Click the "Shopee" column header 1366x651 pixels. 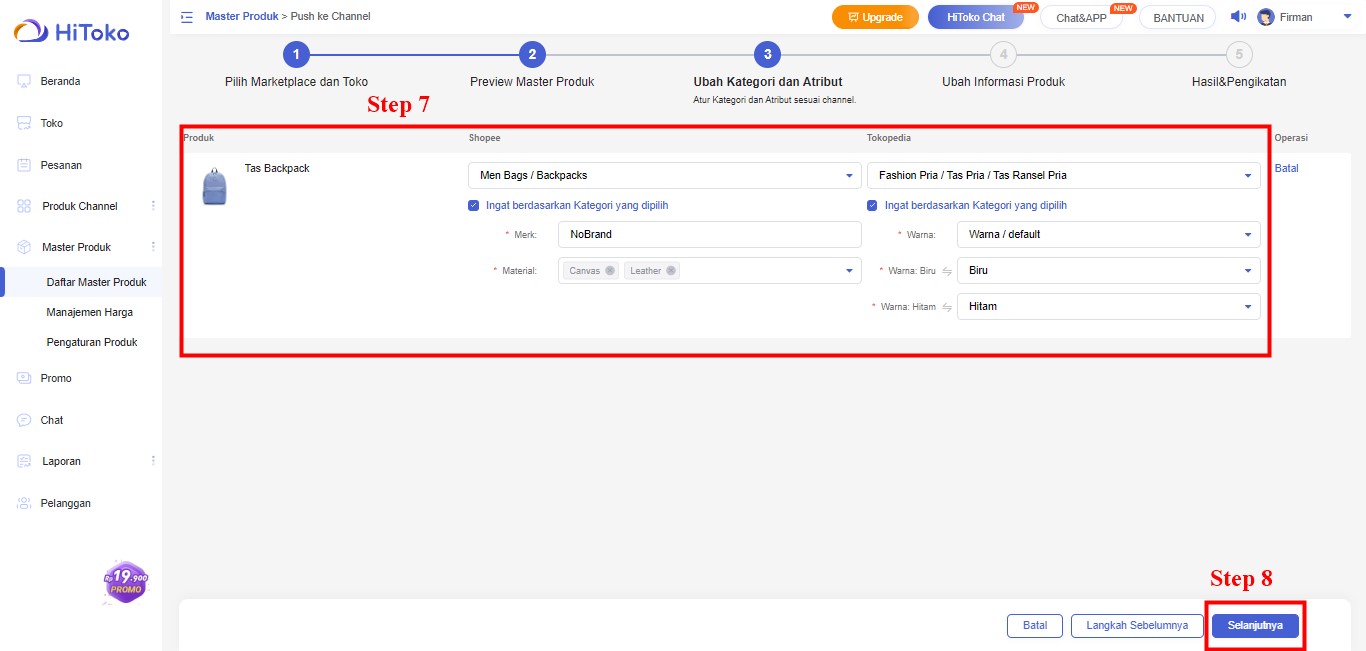click(484, 138)
